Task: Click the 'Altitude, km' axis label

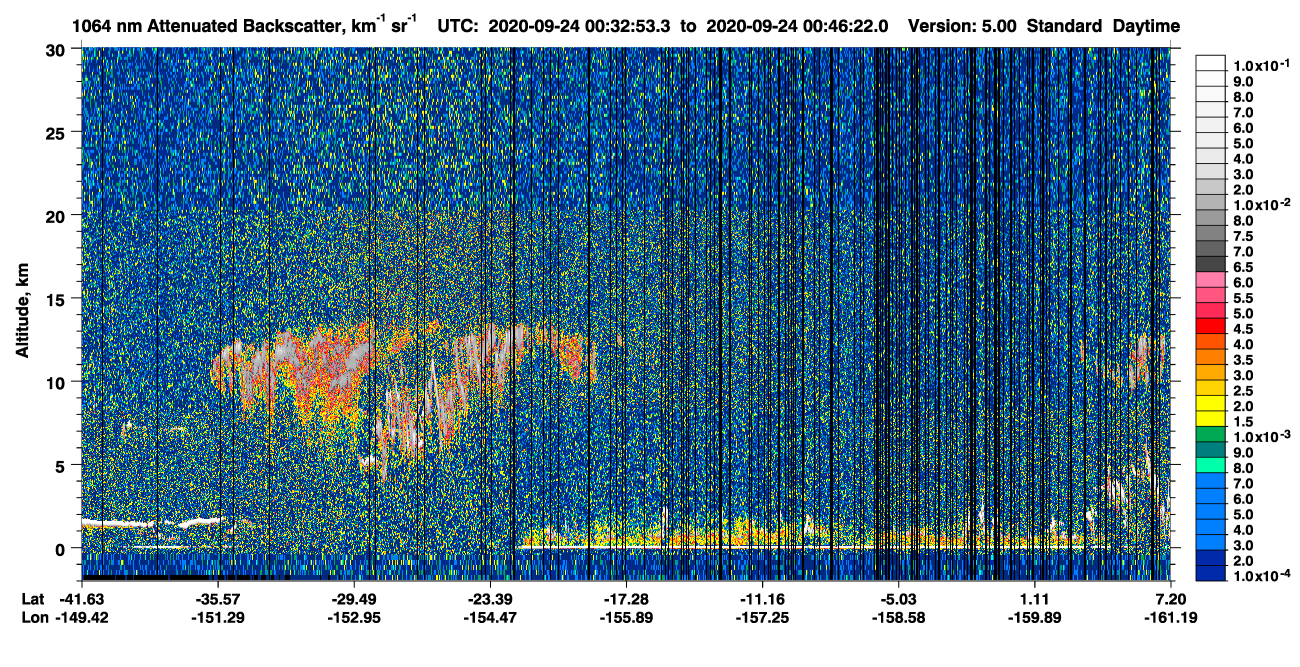Action: click(22, 313)
